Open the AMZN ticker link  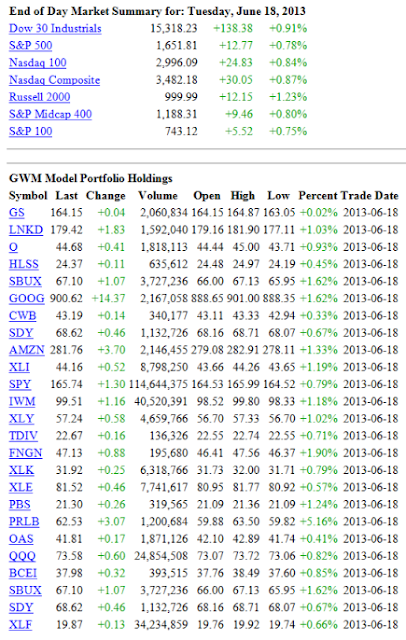coord(27,350)
